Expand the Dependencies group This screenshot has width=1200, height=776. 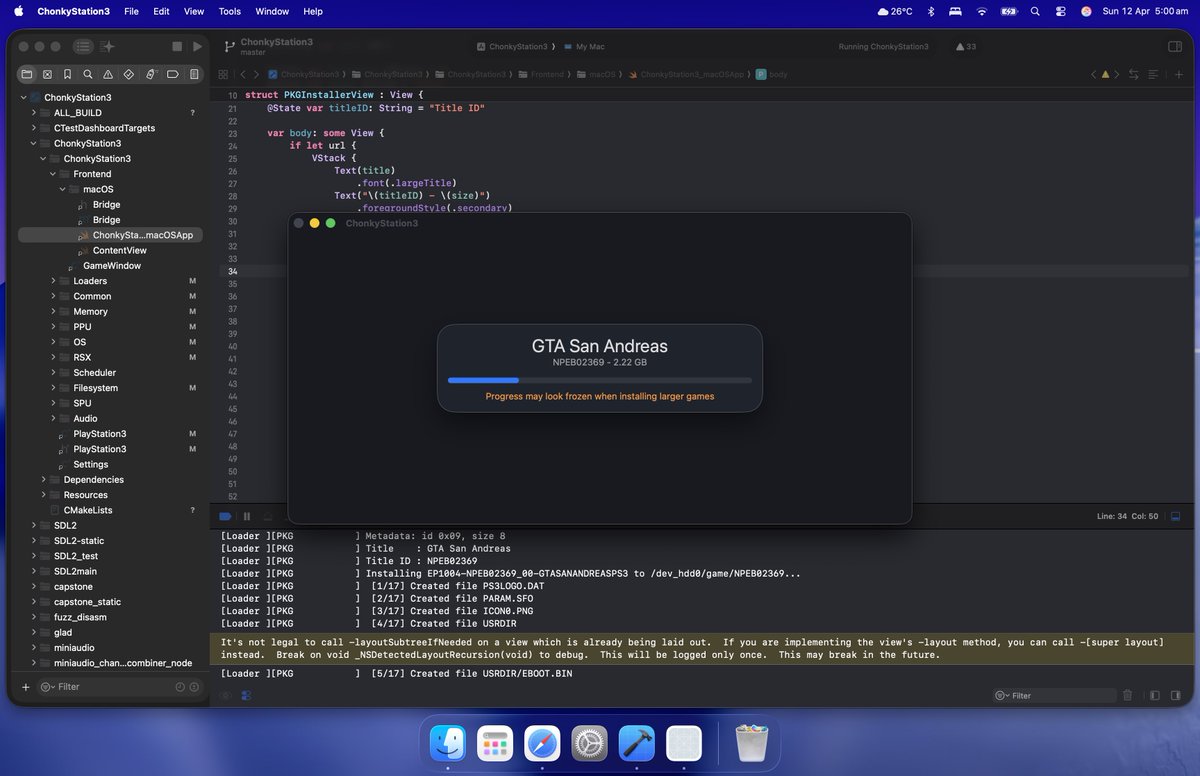tap(43, 479)
